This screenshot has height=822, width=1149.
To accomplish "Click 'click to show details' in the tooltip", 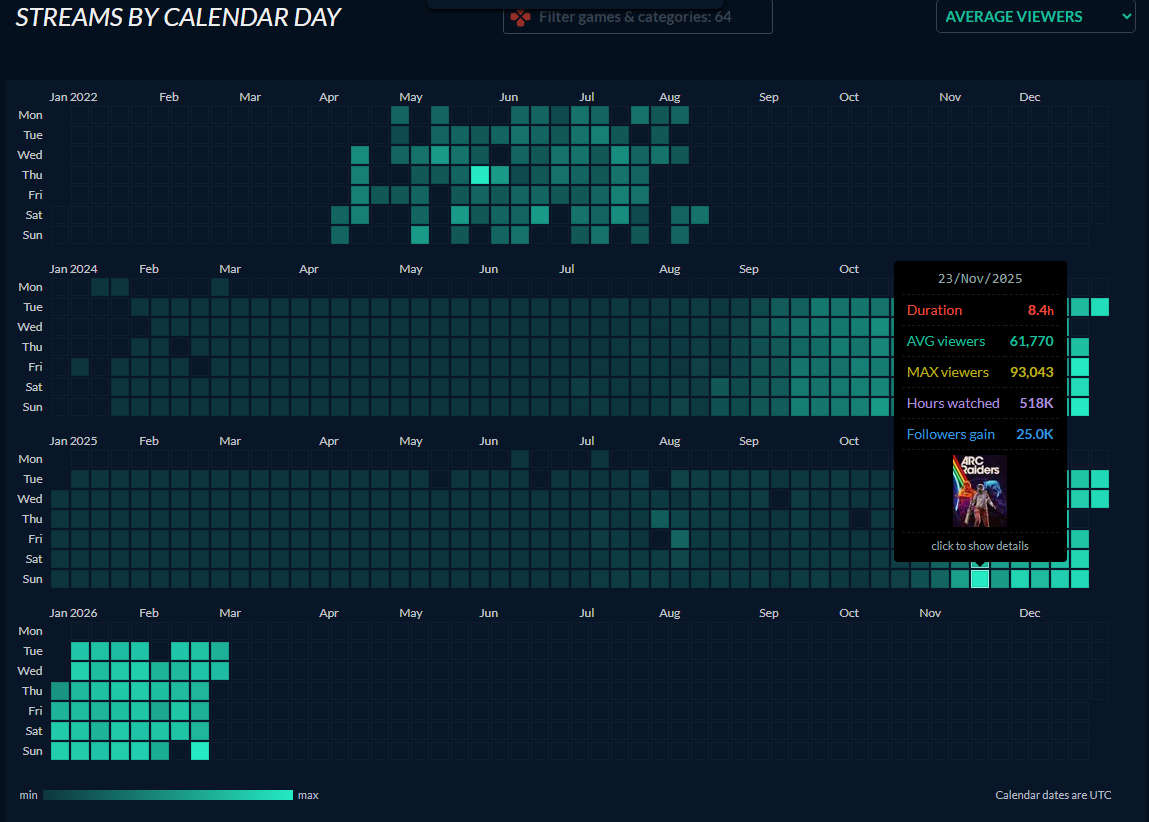I will pyautogui.click(x=980, y=546).
